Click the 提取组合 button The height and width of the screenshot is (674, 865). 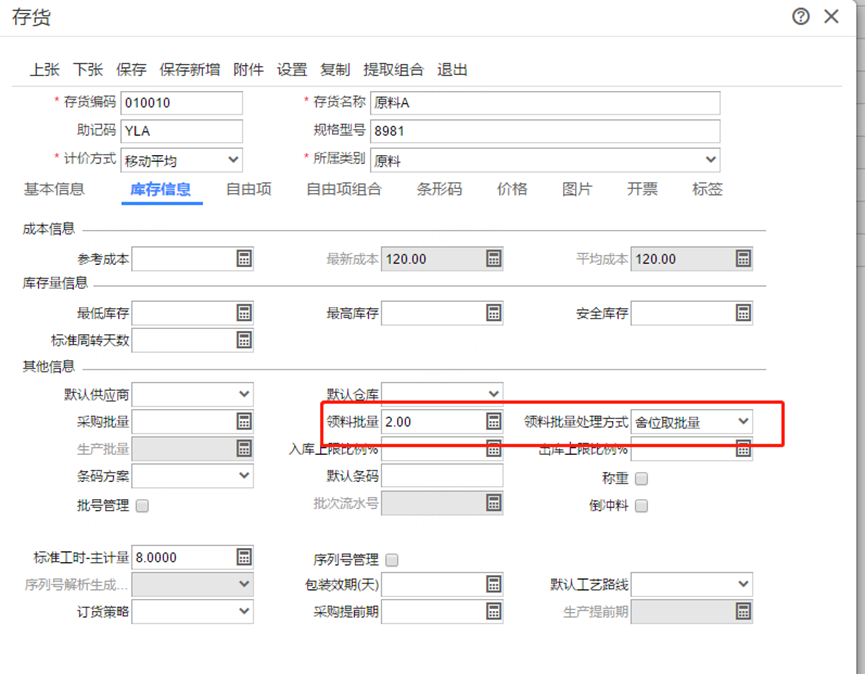393,69
